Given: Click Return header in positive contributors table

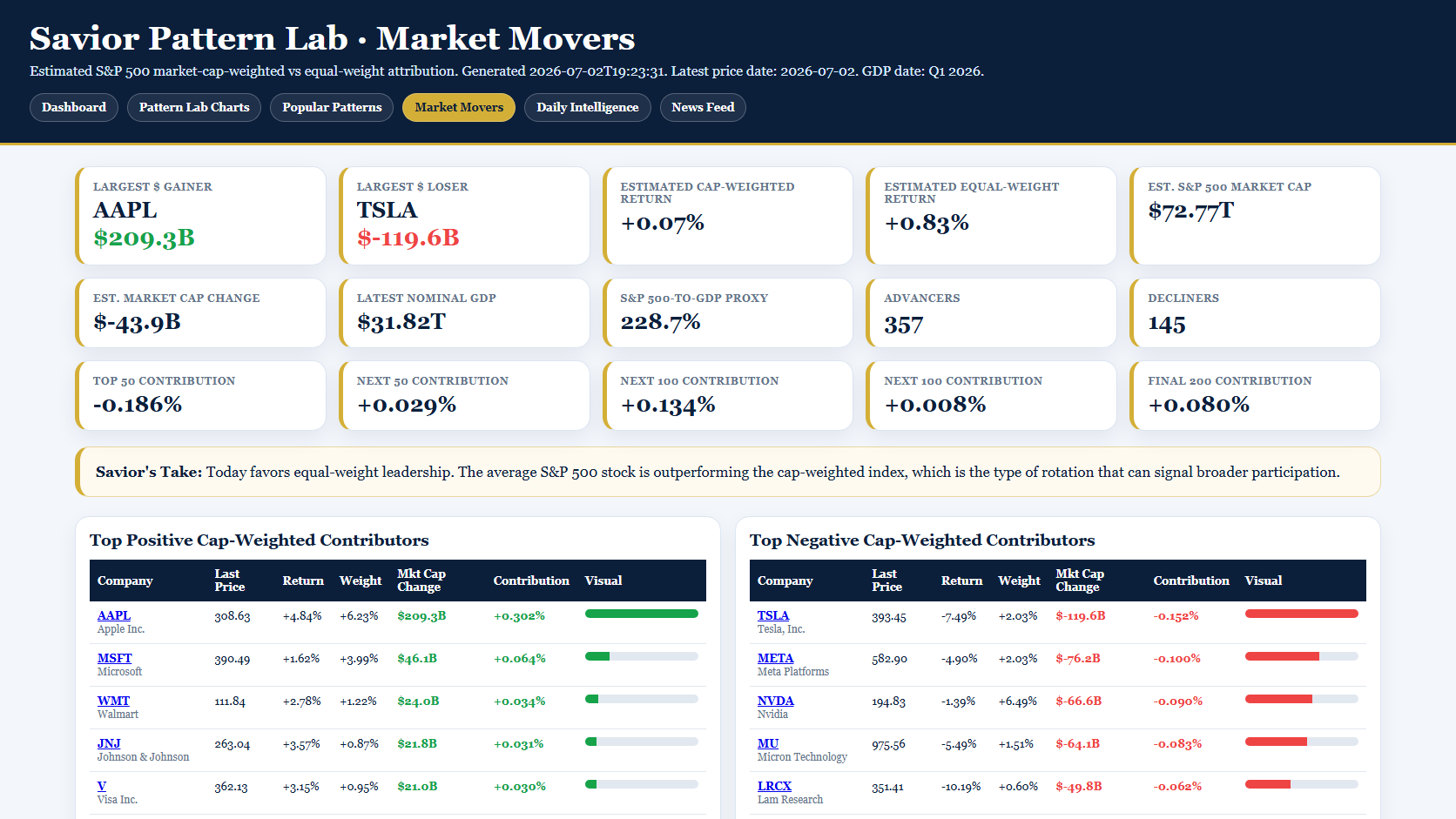Looking at the screenshot, I should click(x=303, y=581).
